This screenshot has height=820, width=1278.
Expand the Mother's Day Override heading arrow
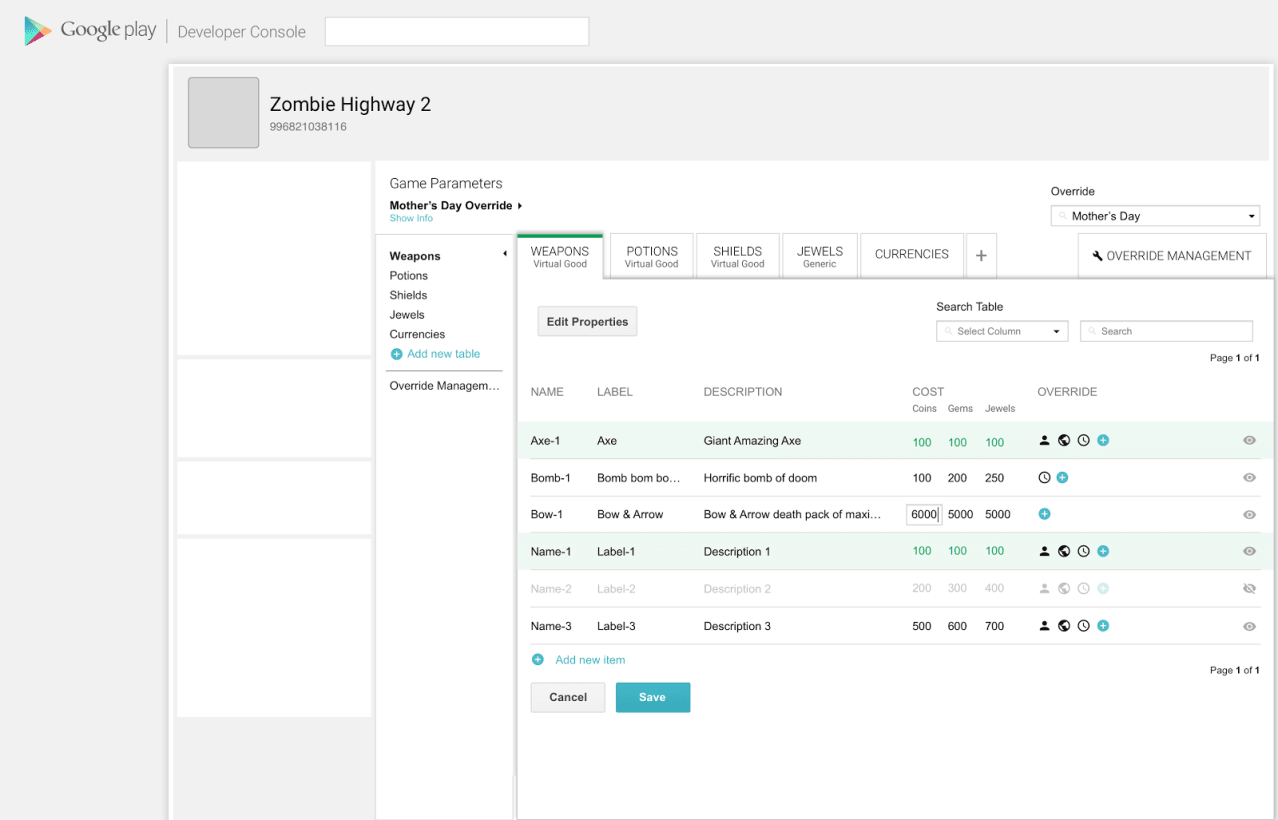(x=520, y=206)
